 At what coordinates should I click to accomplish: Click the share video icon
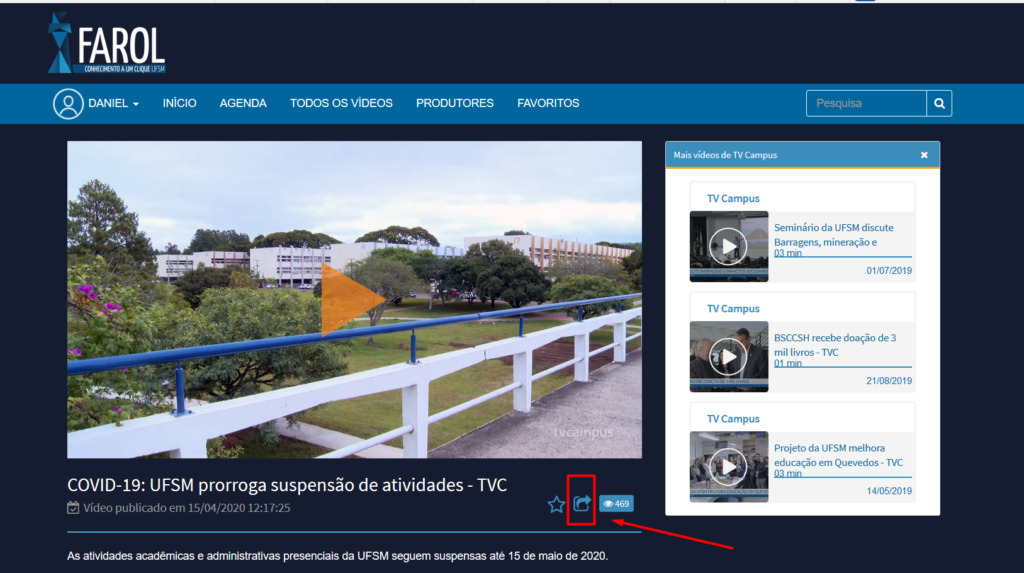[582, 504]
